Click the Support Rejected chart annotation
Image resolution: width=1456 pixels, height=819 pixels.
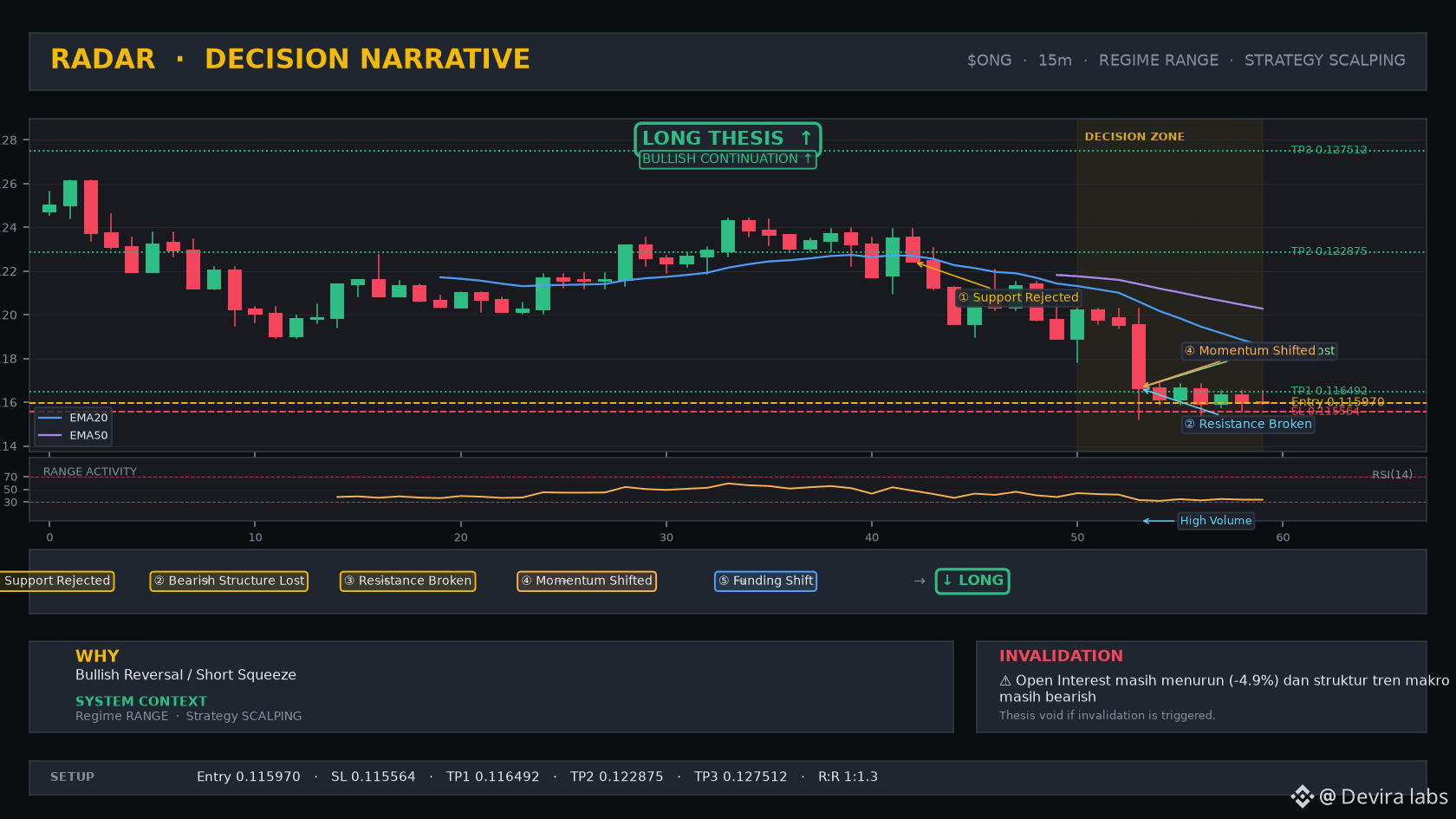[1018, 297]
